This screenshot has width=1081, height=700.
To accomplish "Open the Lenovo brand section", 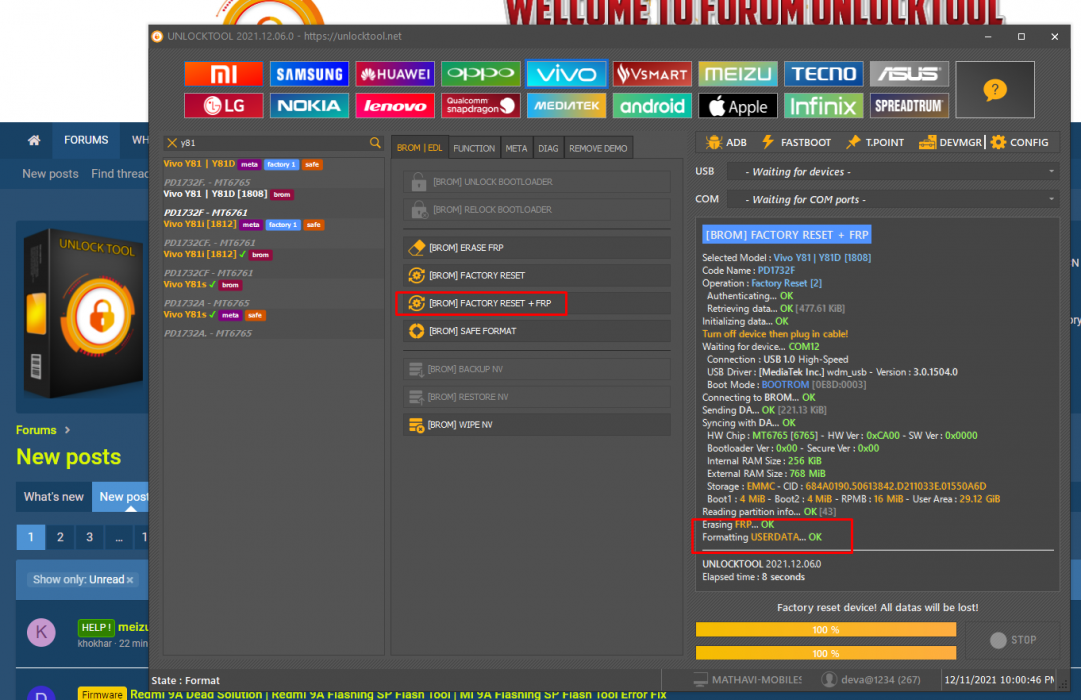I will click(x=394, y=106).
